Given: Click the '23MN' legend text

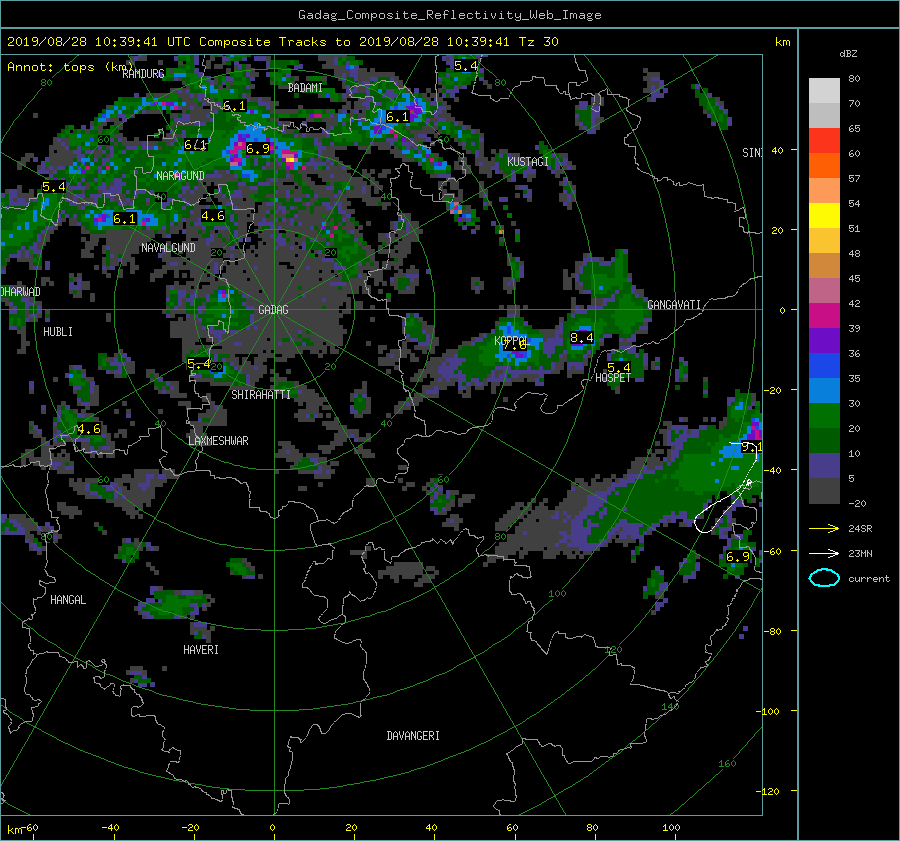Looking at the screenshot, I should click(x=860, y=554).
